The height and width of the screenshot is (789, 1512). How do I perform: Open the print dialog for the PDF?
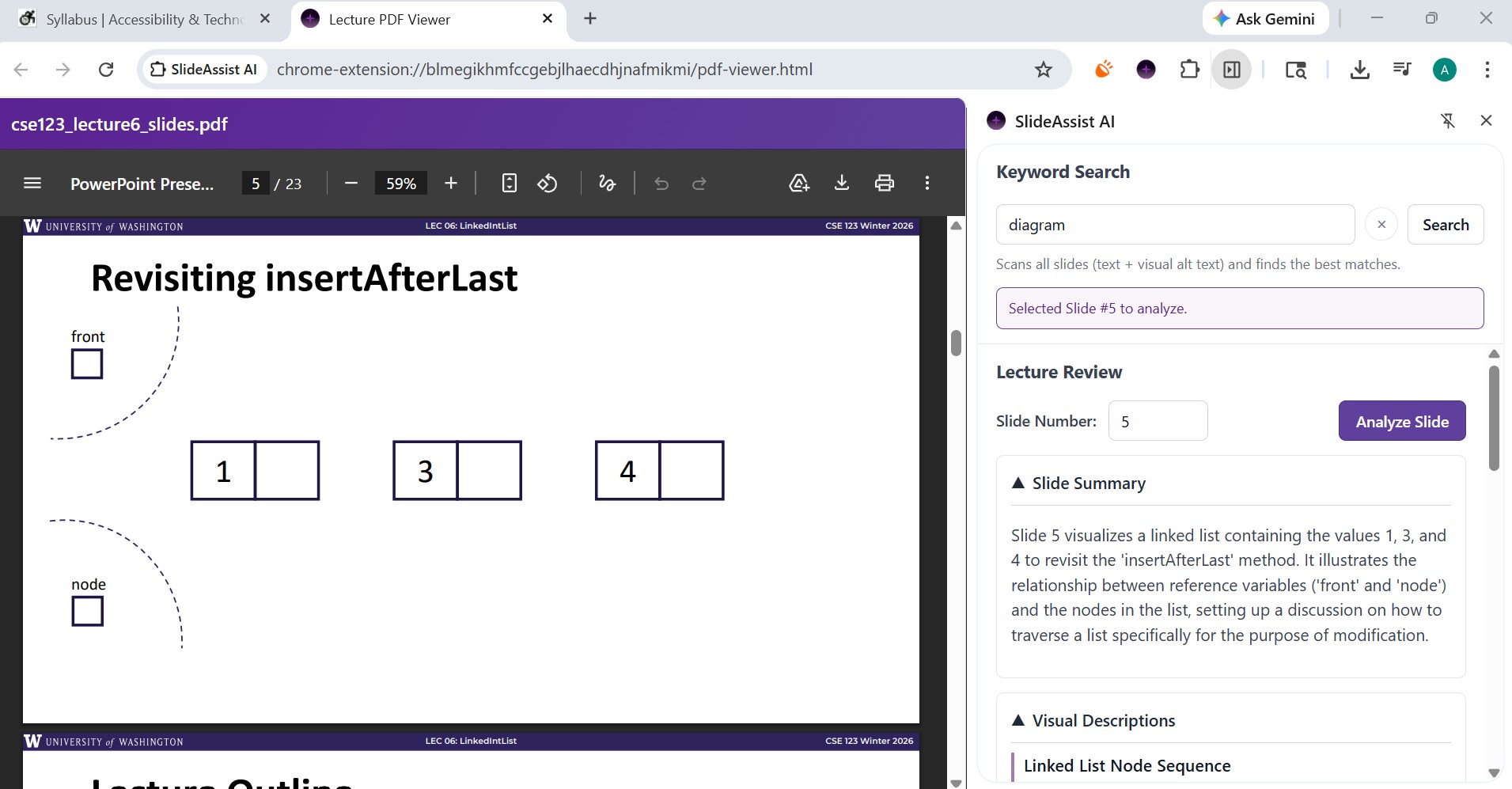coord(885,183)
